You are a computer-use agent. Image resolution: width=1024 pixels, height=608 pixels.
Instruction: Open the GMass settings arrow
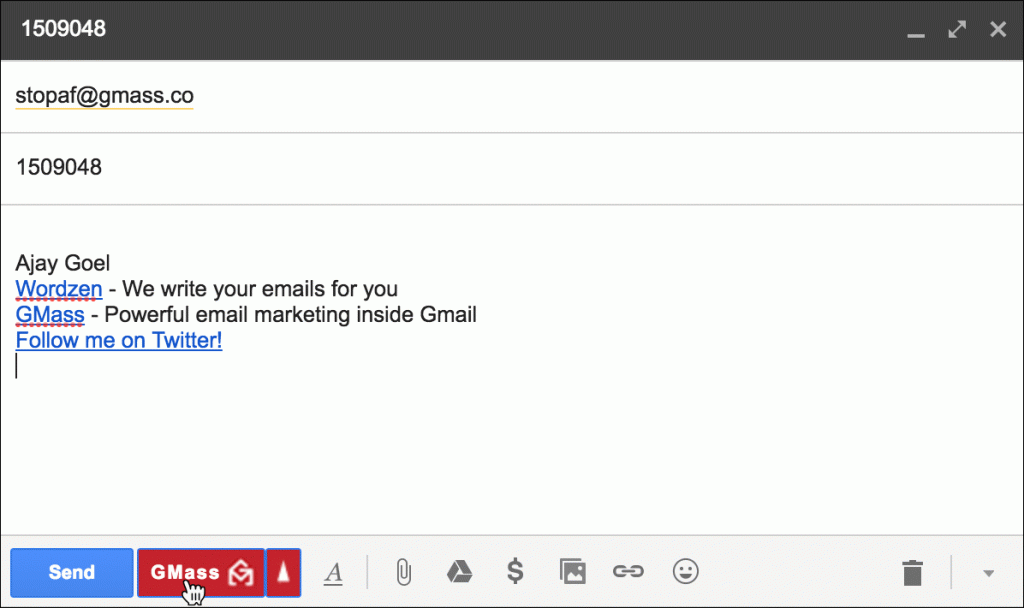pyautogui.click(x=284, y=572)
